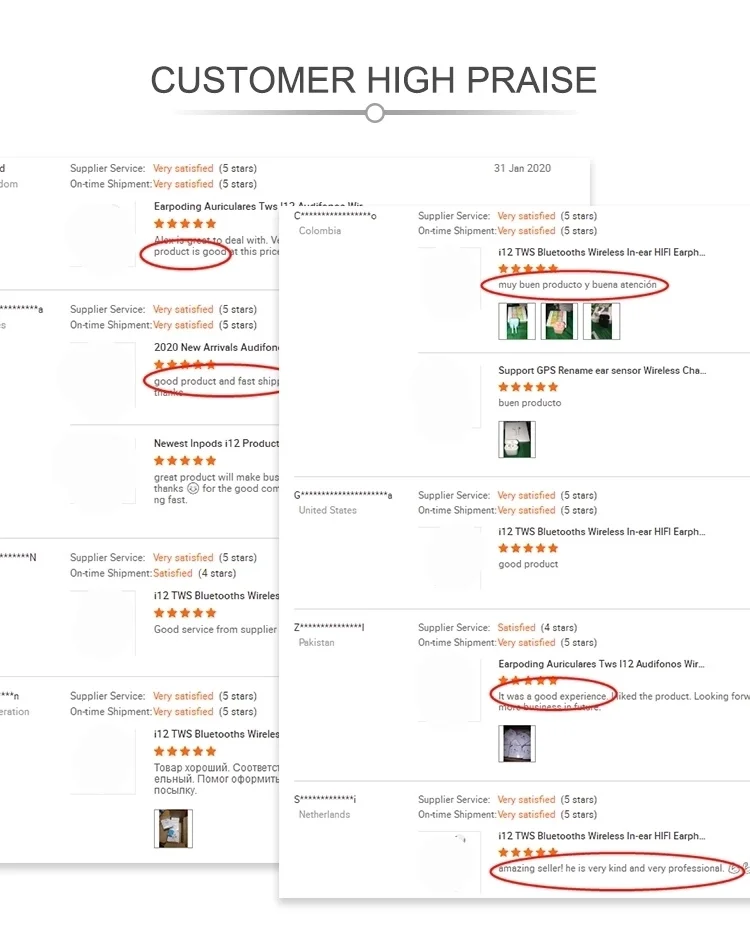Click the star rating above 'Good service from supplier'

[185, 613]
